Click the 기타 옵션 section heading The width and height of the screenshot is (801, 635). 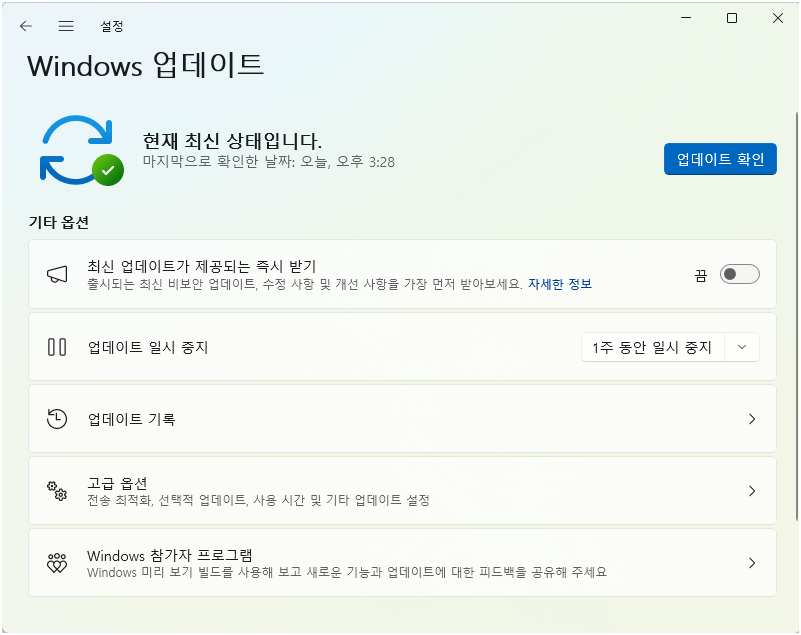59,222
